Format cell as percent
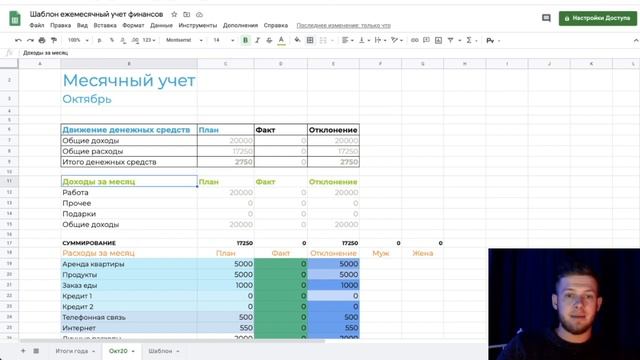This screenshot has height=360, width=640. pos(111,40)
